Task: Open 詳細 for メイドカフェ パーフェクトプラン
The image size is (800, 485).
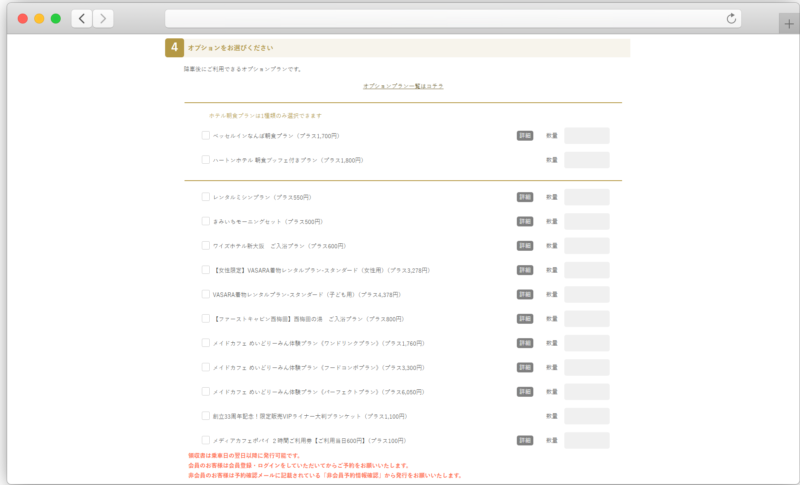Action: pyautogui.click(x=525, y=392)
